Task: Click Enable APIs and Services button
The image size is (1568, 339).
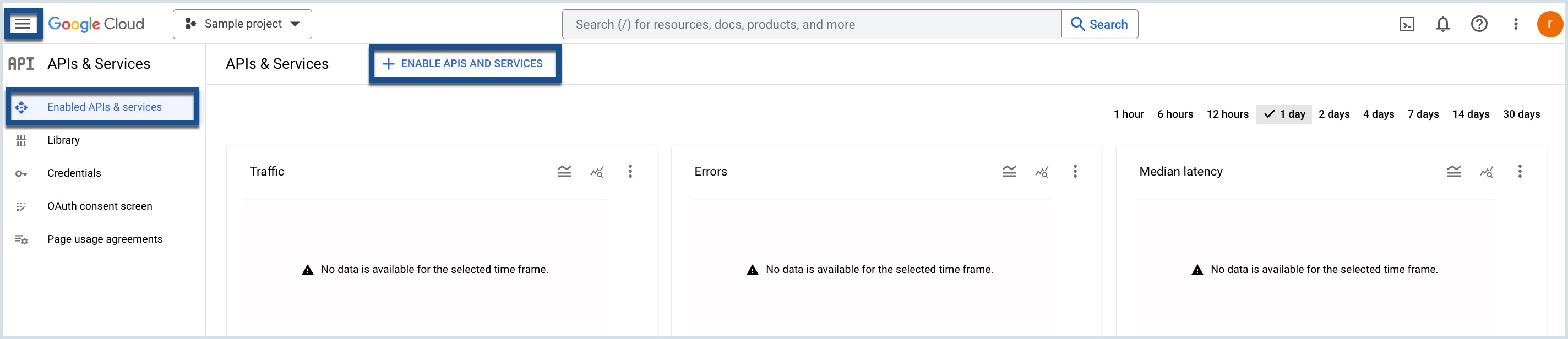Action: pyautogui.click(x=463, y=64)
